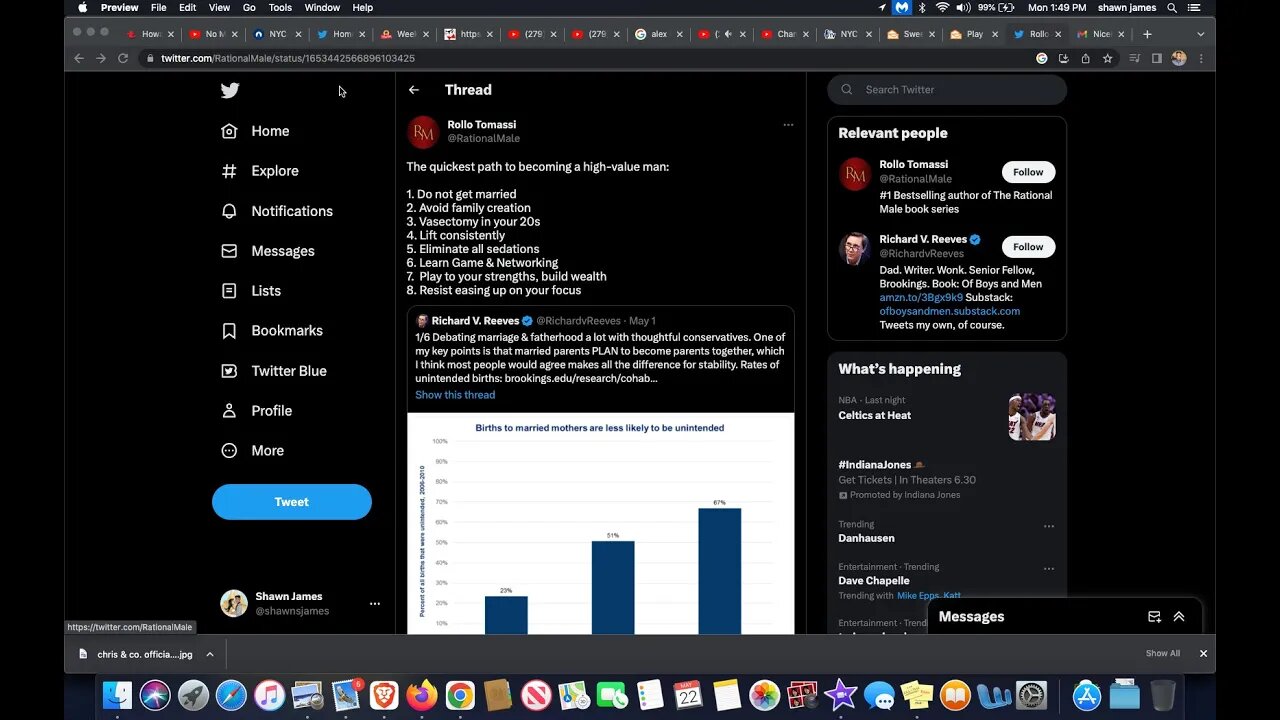Open Shawn James account switcher menu
Screen dimensions: 1280x720
tap(374, 604)
